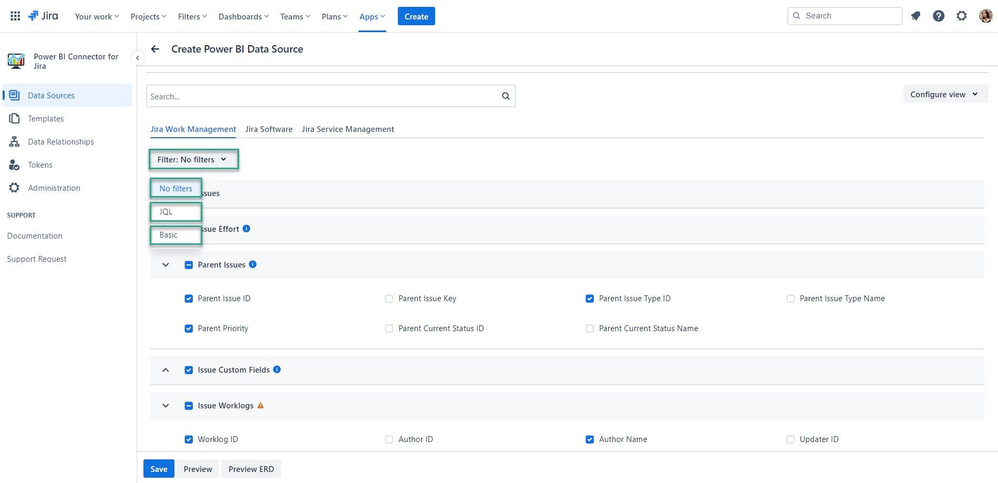Switch to Jira Service Management tab
This screenshot has height=483, width=998.
point(348,129)
